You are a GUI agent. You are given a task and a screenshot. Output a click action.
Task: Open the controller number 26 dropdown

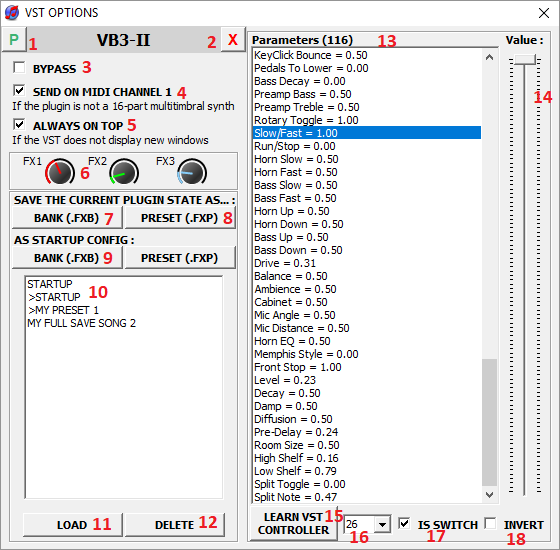coord(382,525)
